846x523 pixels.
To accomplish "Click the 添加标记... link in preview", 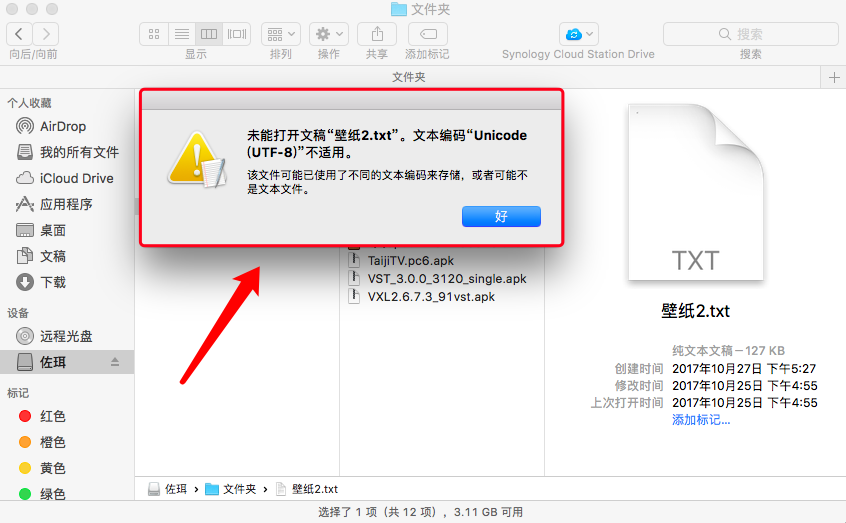I will pyautogui.click(x=701, y=420).
